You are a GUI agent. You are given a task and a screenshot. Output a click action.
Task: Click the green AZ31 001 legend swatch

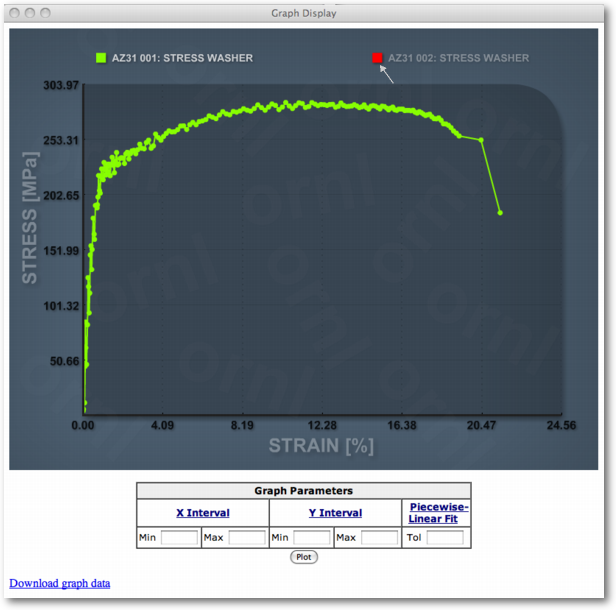pyautogui.click(x=101, y=58)
